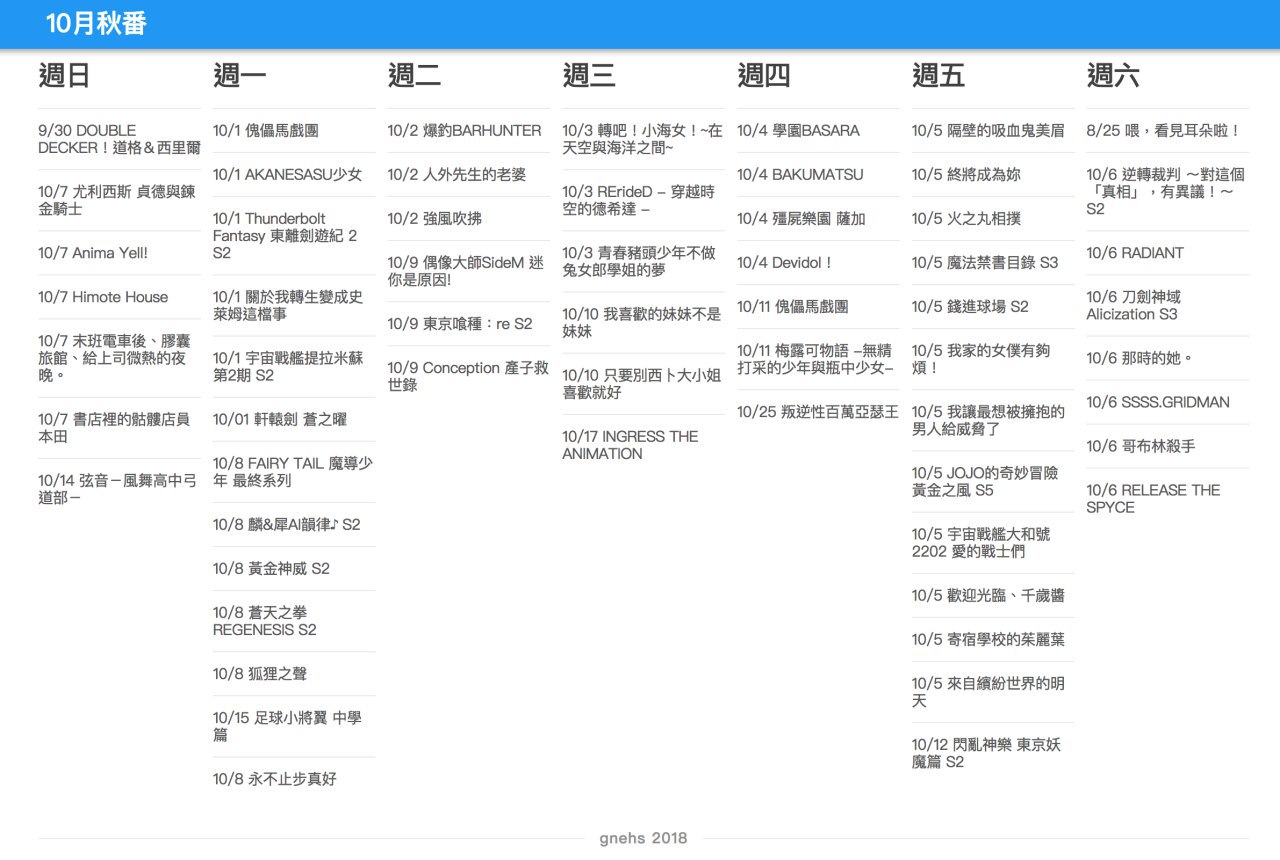
Task: Click 10/3 RErideD 穿越時空的德希達 listing
Action: (638, 201)
